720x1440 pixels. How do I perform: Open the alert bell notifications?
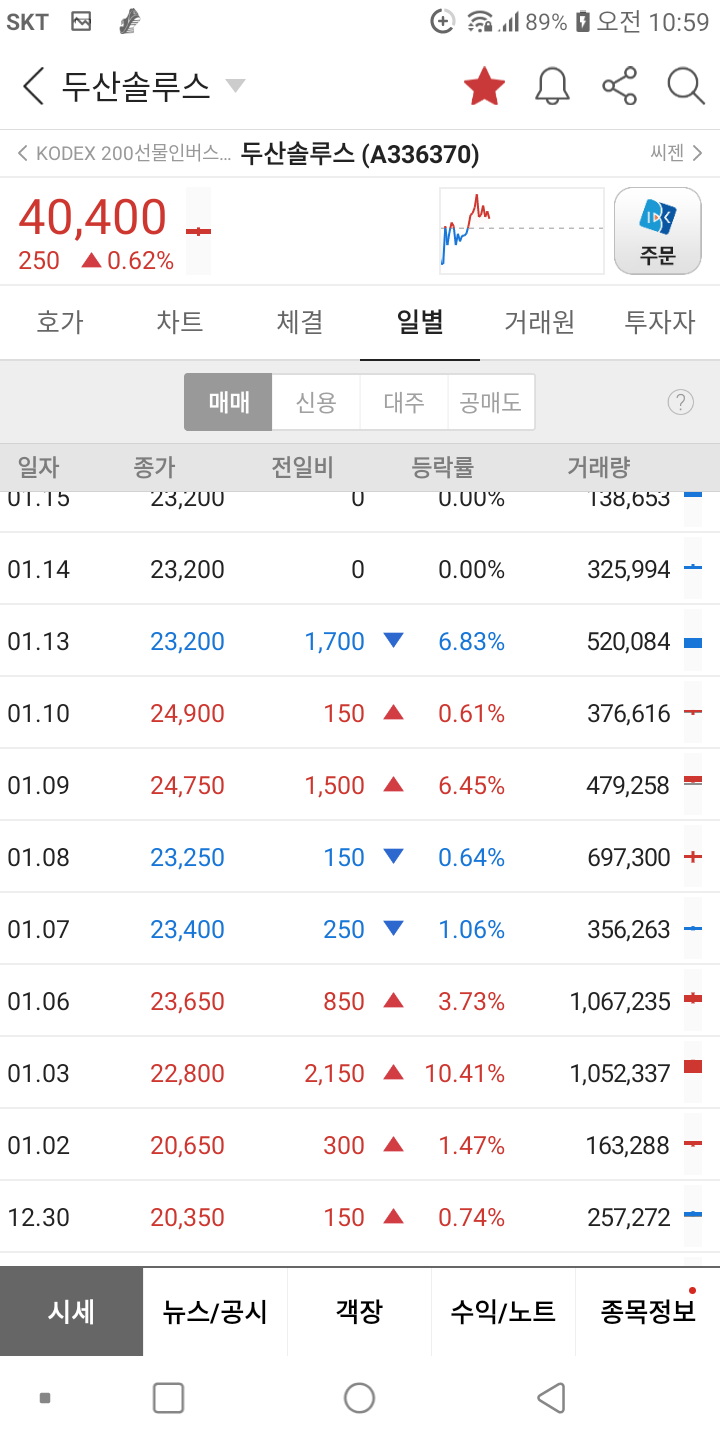(x=552, y=86)
